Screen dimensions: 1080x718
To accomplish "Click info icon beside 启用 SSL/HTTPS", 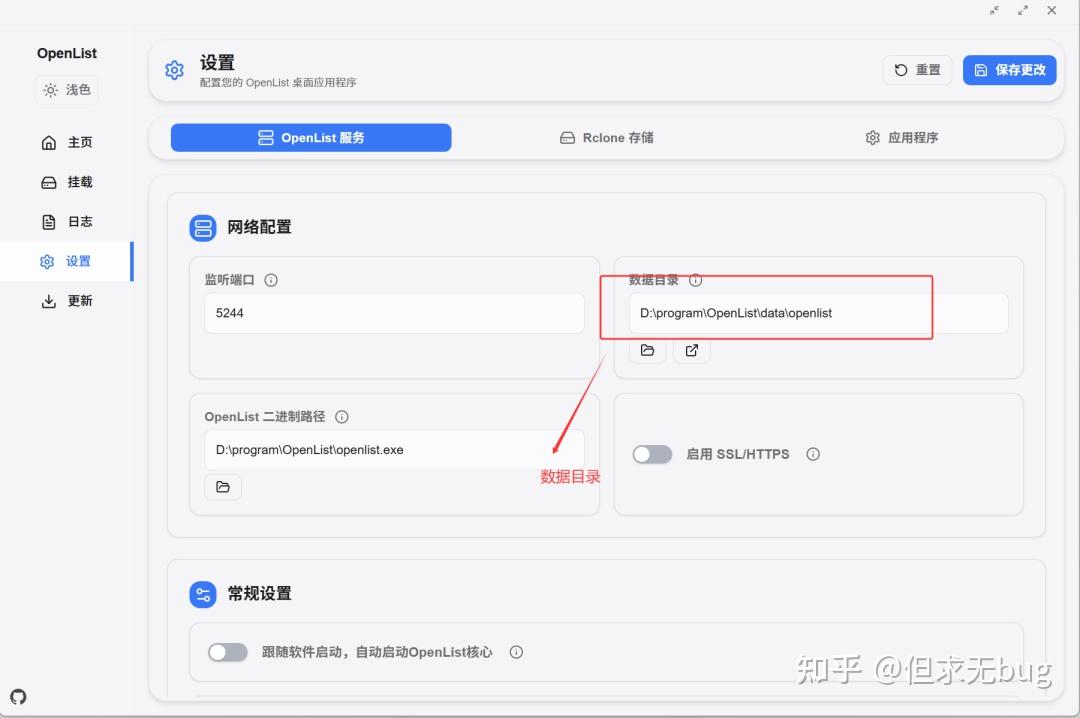I will coord(813,454).
